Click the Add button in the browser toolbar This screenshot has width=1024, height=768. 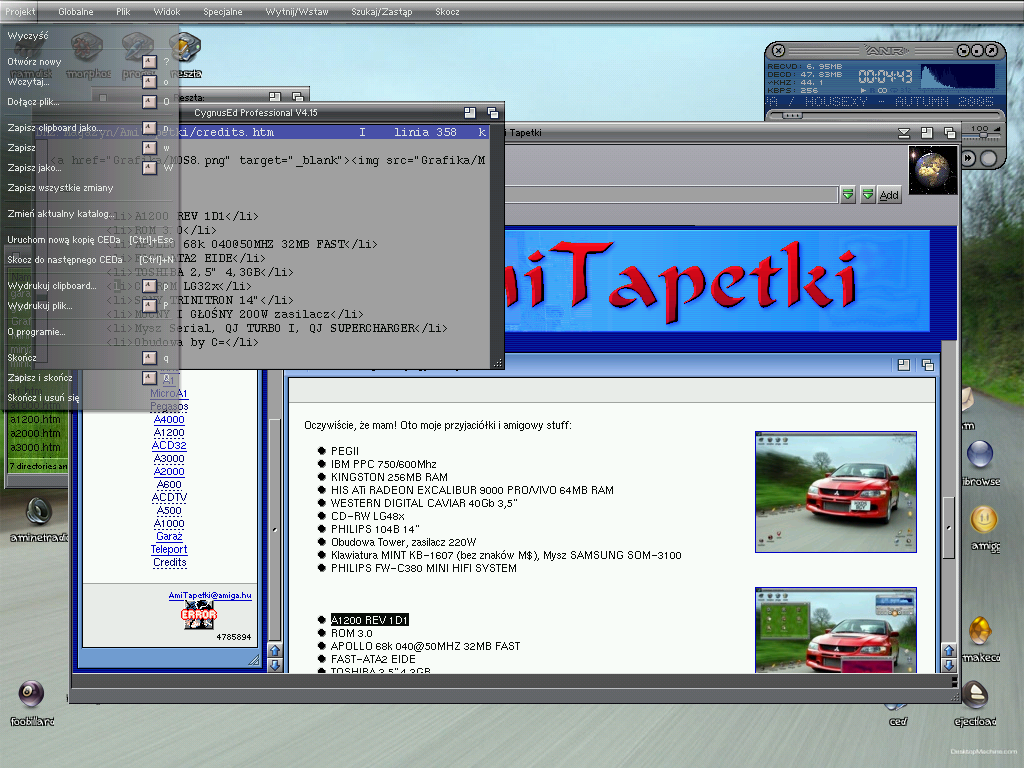(889, 195)
